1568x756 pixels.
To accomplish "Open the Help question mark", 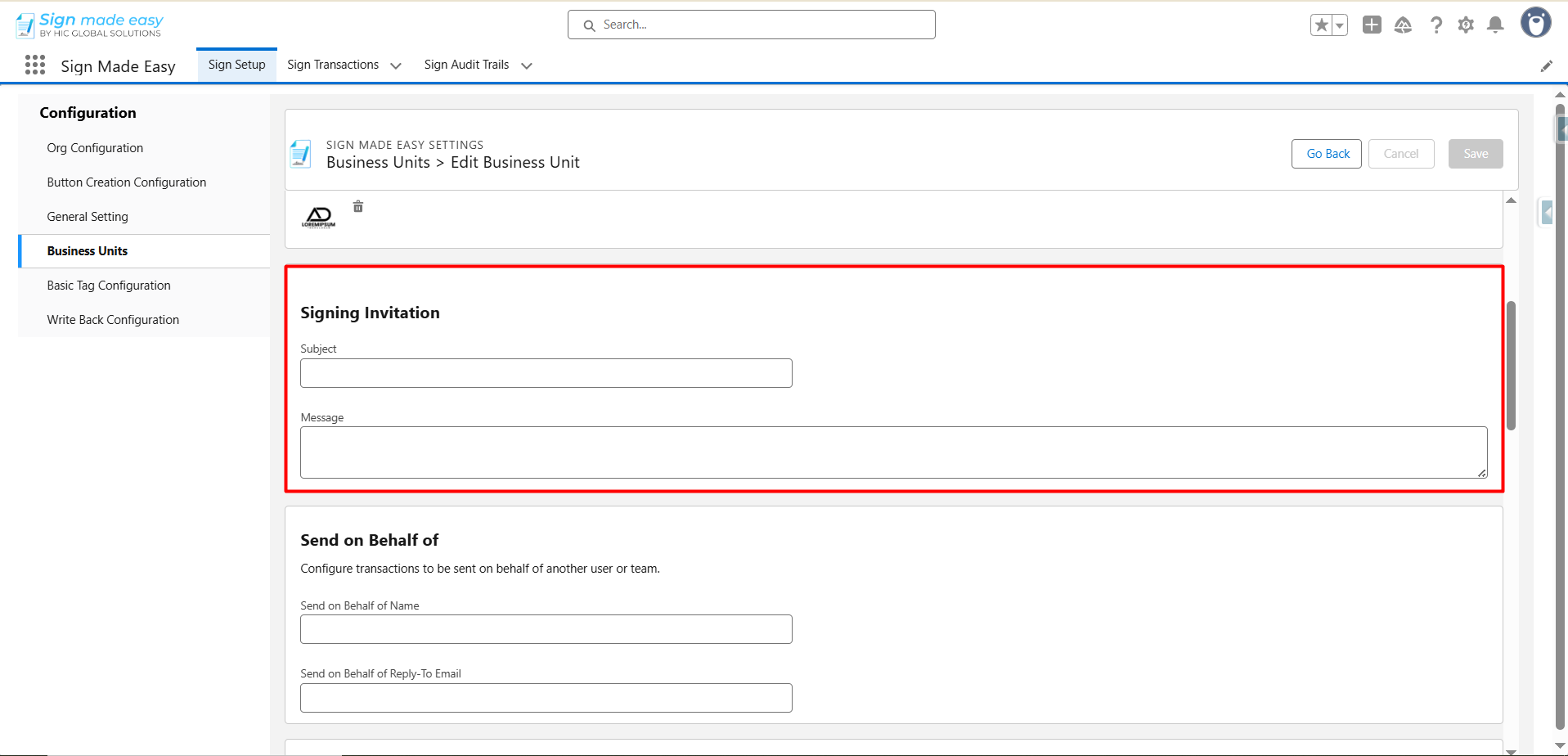I will (x=1435, y=25).
